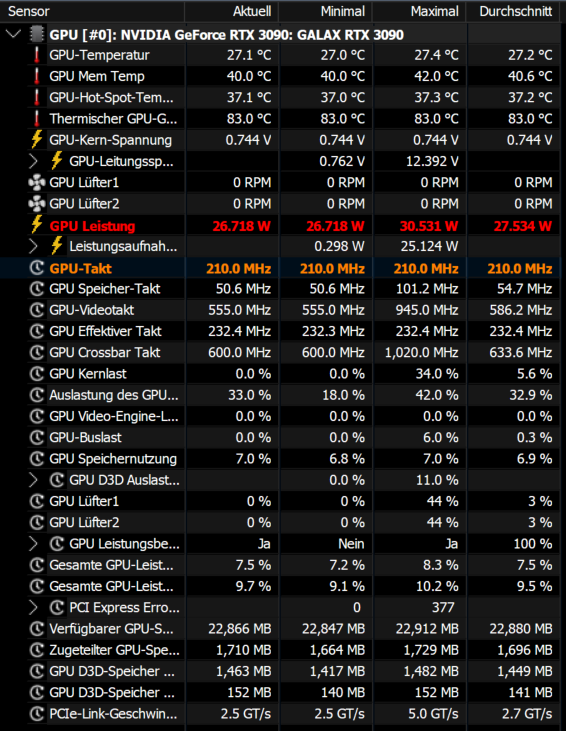Select the GPU-Kern-Spannung row
This screenshot has width=566, height=731.
click(280, 139)
